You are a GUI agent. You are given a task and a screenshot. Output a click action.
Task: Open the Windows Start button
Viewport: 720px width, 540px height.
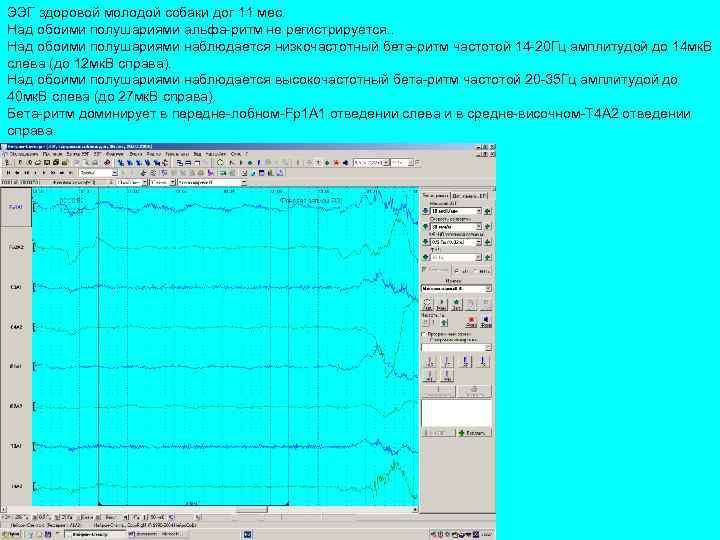coord(12,534)
